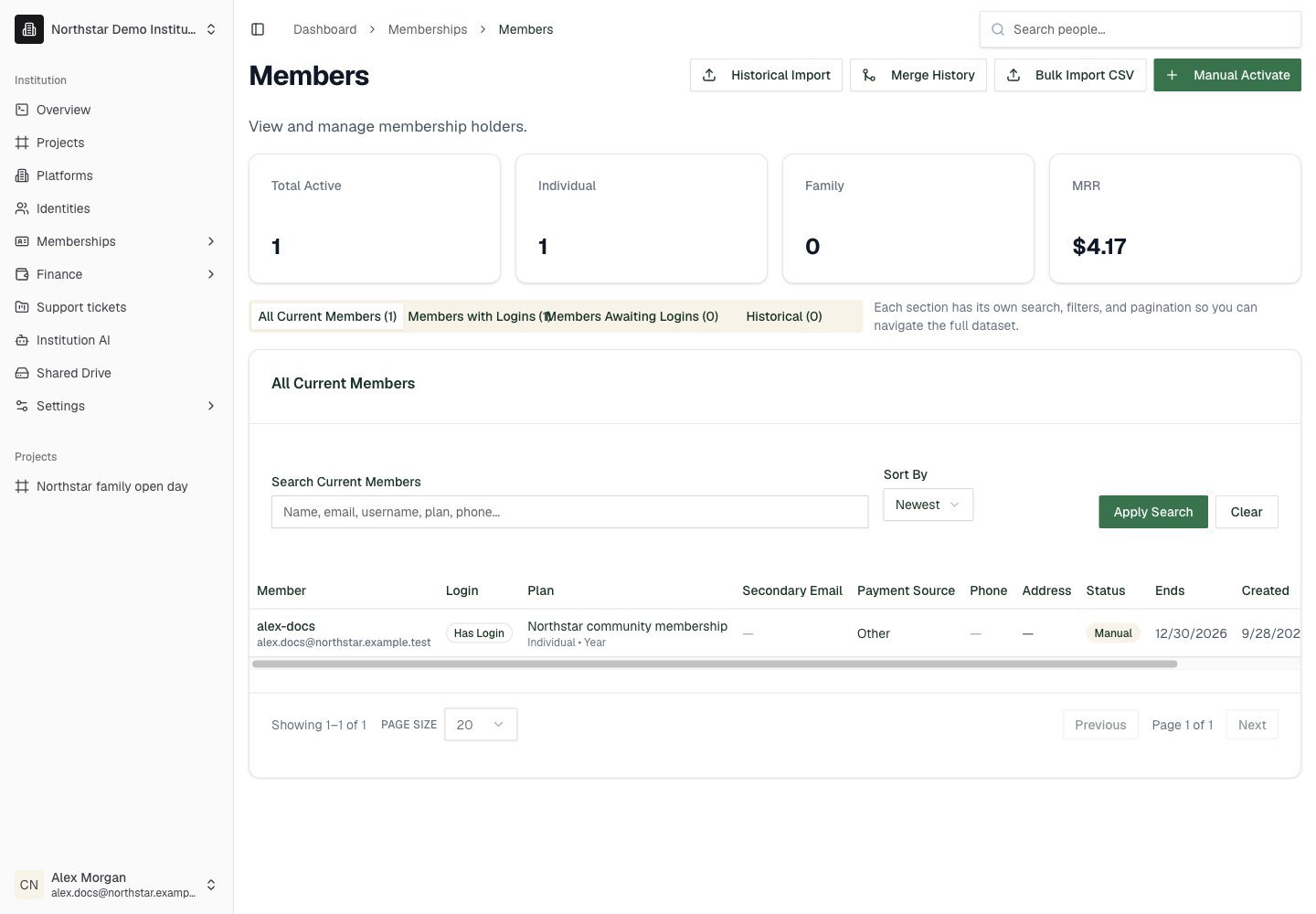Click the Has Login badge
Viewport: 1316px width, 914px height.
479,633
